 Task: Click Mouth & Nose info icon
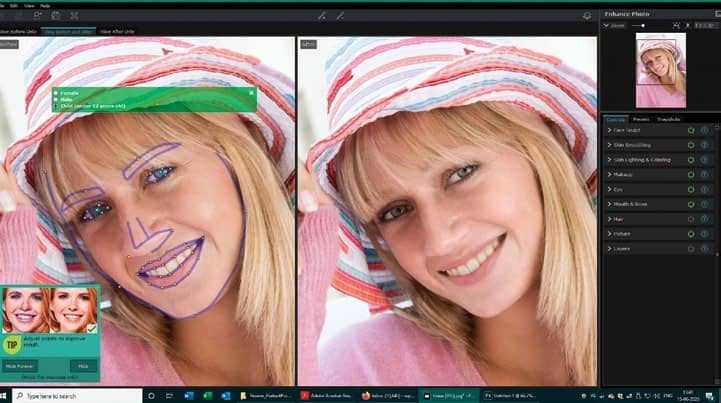point(704,204)
